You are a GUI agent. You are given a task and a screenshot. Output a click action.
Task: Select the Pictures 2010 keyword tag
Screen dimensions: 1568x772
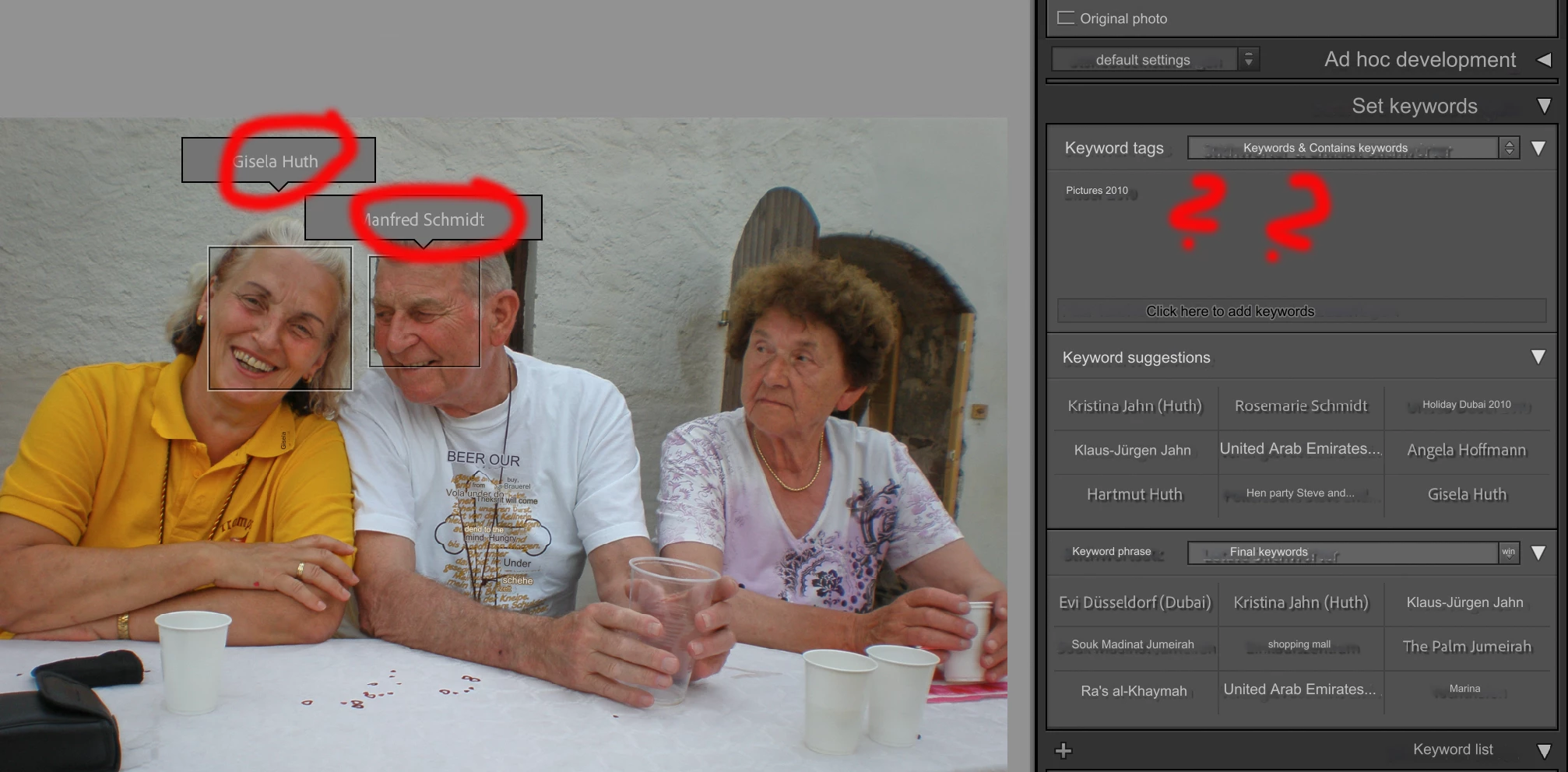pos(1096,191)
